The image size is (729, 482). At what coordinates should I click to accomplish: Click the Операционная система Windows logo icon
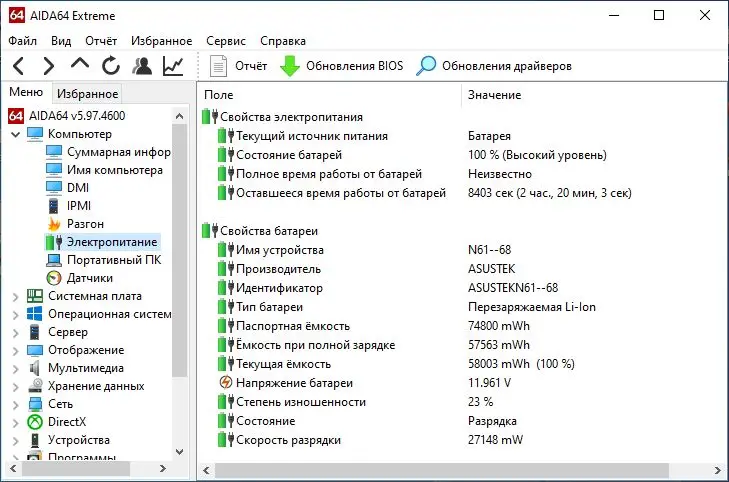click(x=35, y=314)
